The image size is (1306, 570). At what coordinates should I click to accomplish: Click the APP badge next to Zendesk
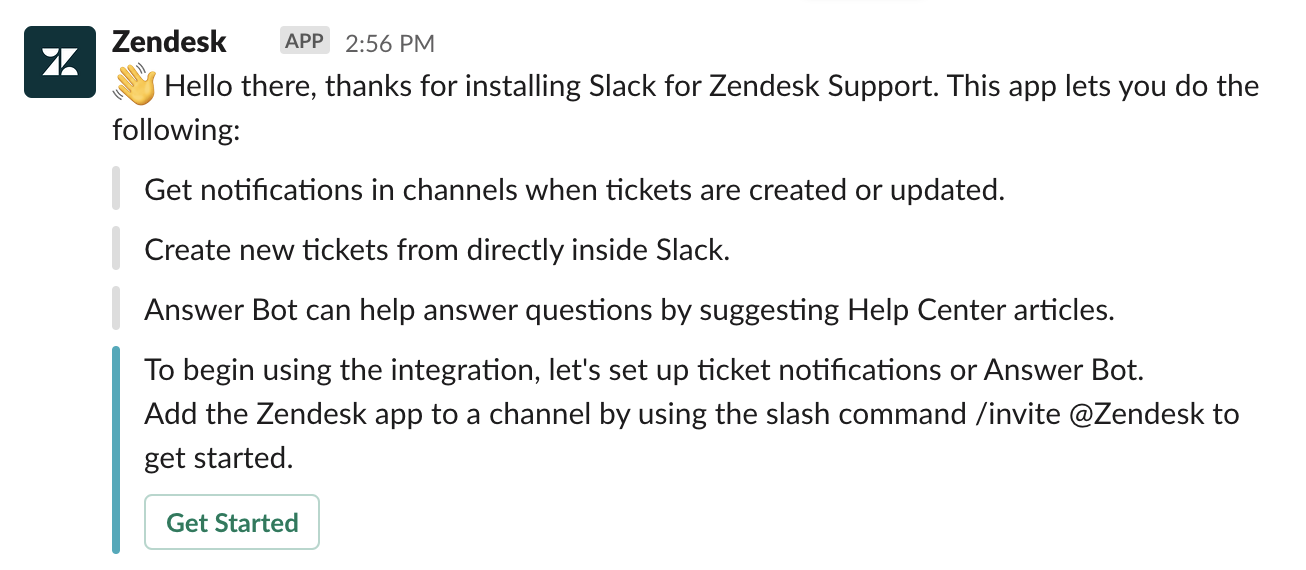[304, 42]
